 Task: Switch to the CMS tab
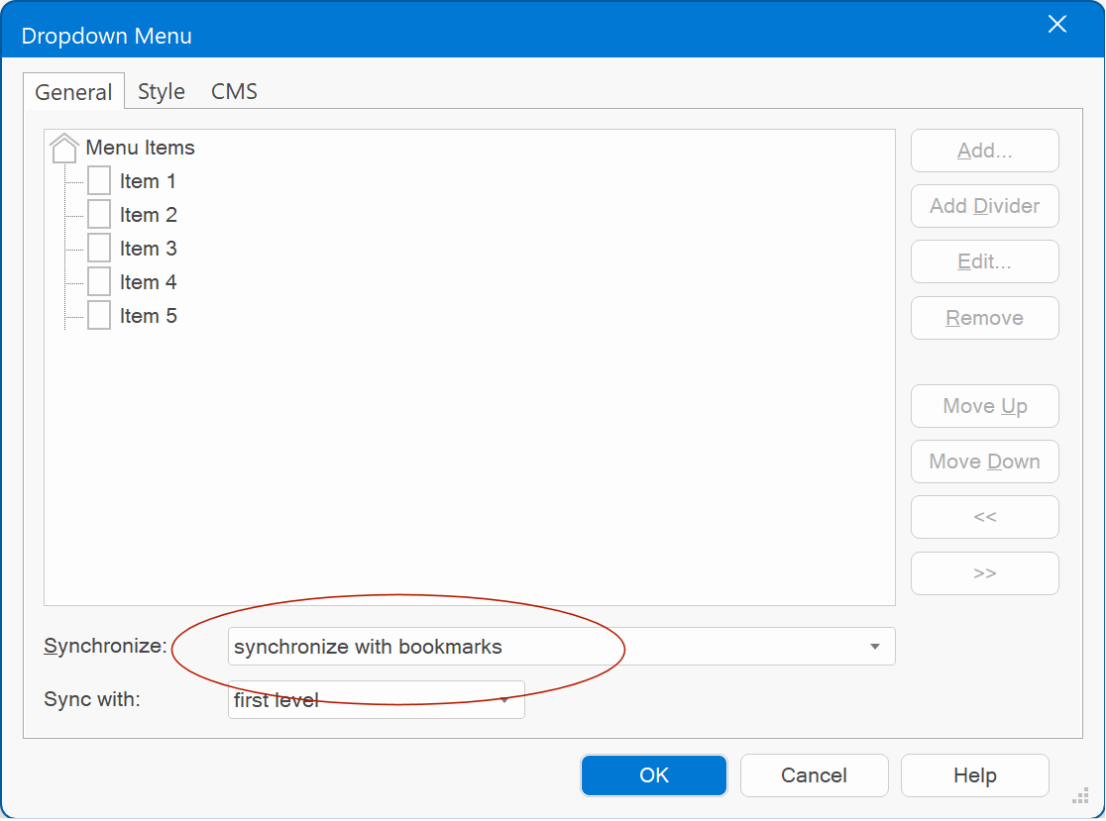pyautogui.click(x=234, y=92)
